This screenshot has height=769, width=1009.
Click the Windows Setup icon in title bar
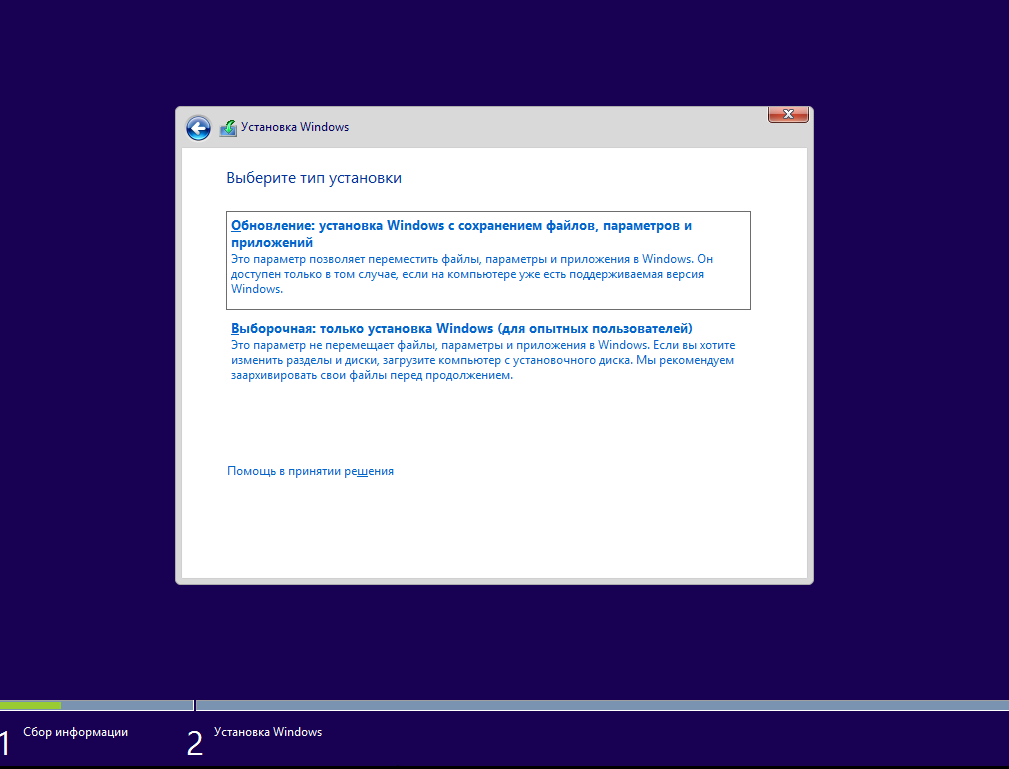228,128
